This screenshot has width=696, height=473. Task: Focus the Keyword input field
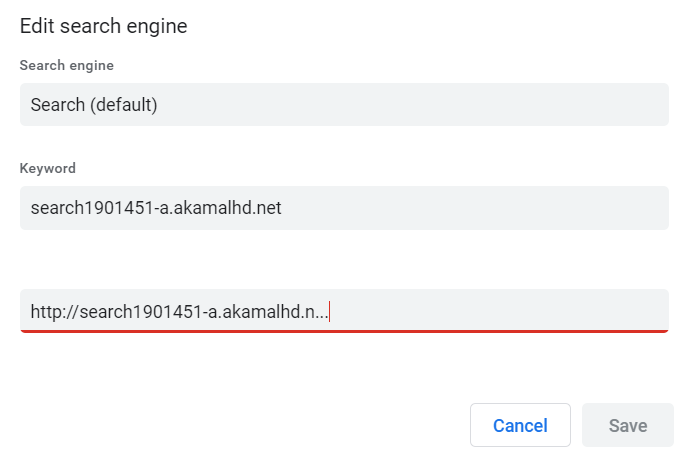click(x=344, y=208)
